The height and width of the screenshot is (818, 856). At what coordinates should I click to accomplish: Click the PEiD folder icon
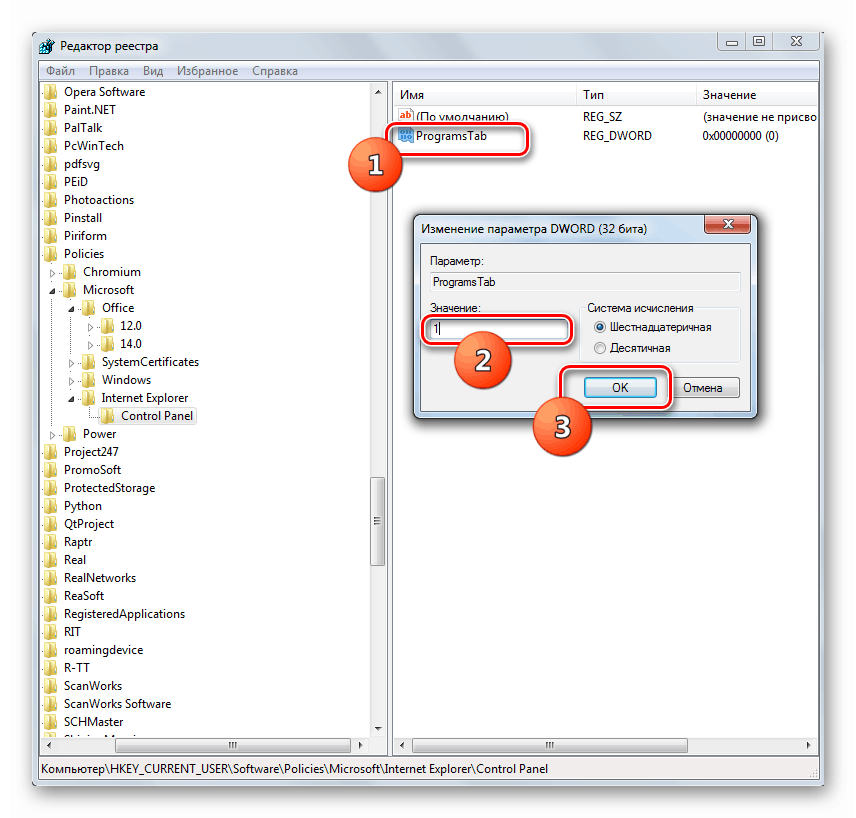click(x=50, y=182)
